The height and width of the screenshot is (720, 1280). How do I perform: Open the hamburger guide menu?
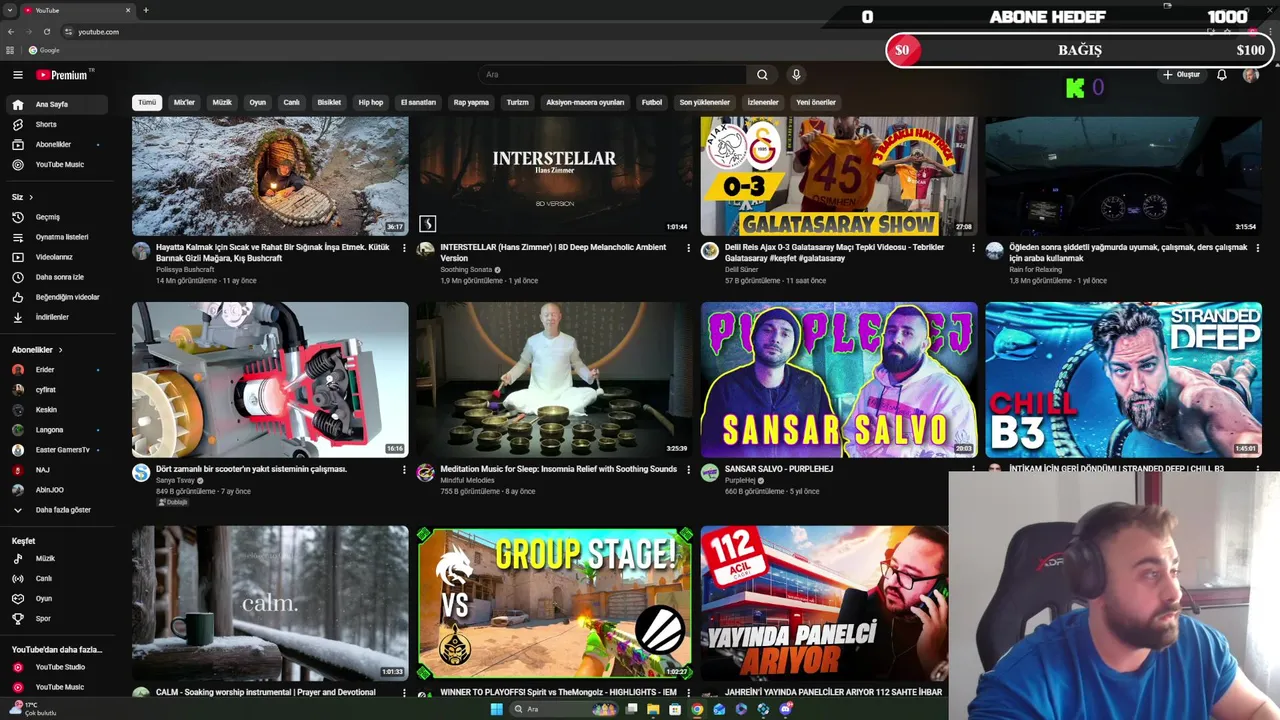click(17, 75)
